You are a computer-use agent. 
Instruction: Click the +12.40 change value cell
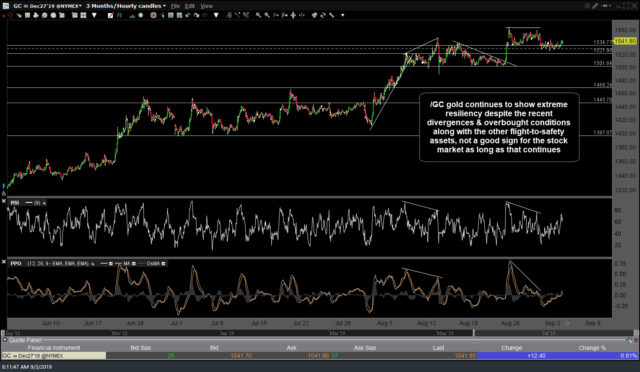click(536, 356)
